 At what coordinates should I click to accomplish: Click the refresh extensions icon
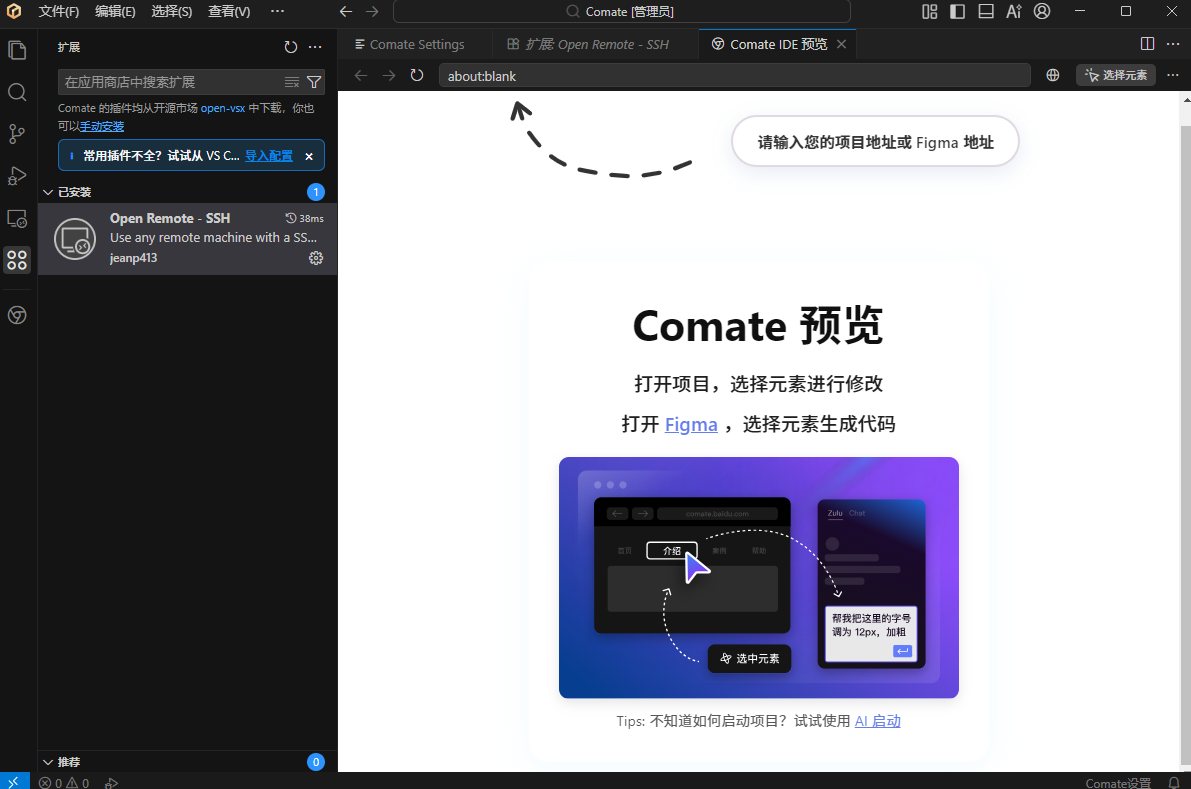point(291,47)
